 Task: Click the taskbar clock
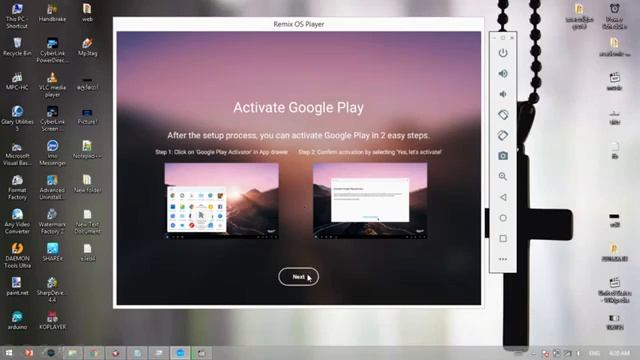coord(619,353)
